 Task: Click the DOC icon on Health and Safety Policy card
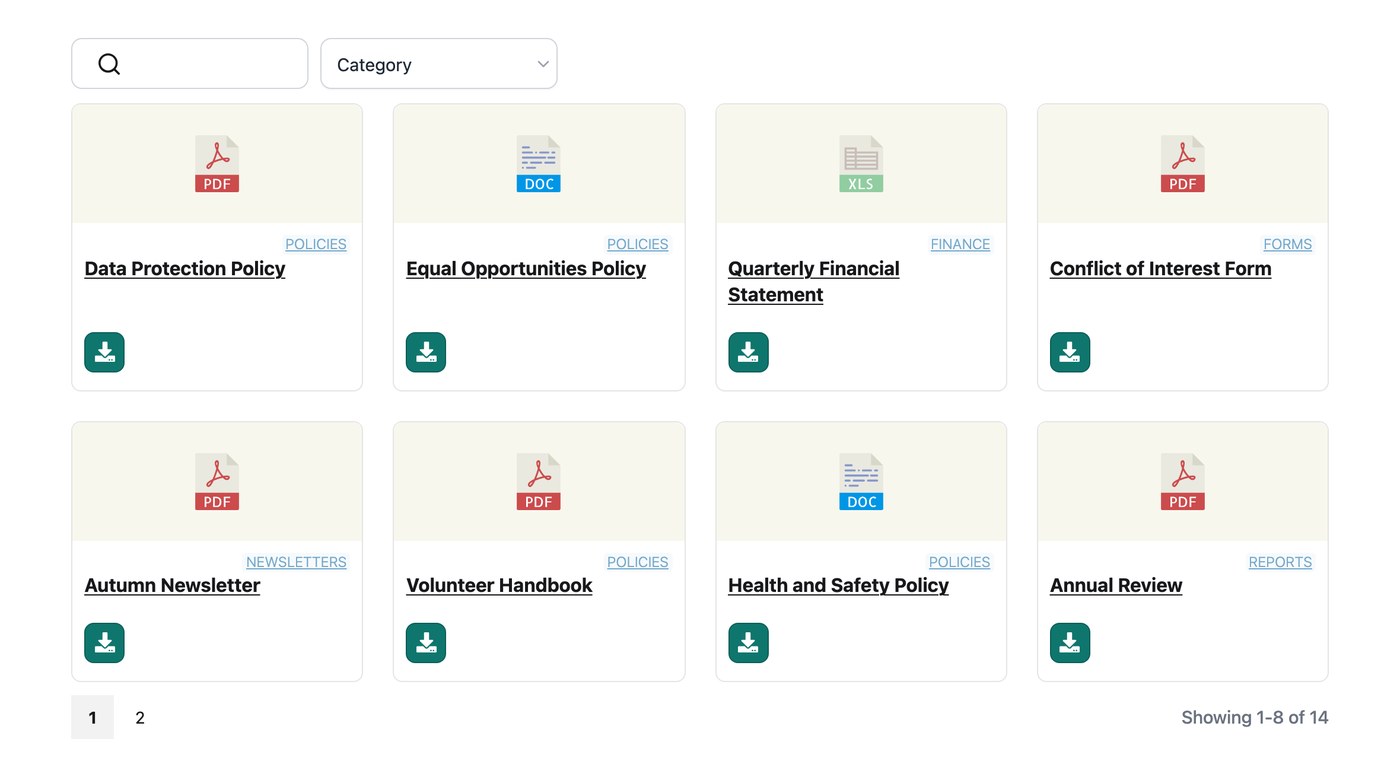click(x=861, y=482)
